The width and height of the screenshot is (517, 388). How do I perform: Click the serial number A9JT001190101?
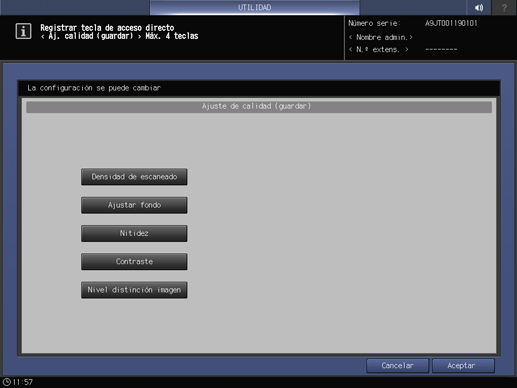(451, 23)
